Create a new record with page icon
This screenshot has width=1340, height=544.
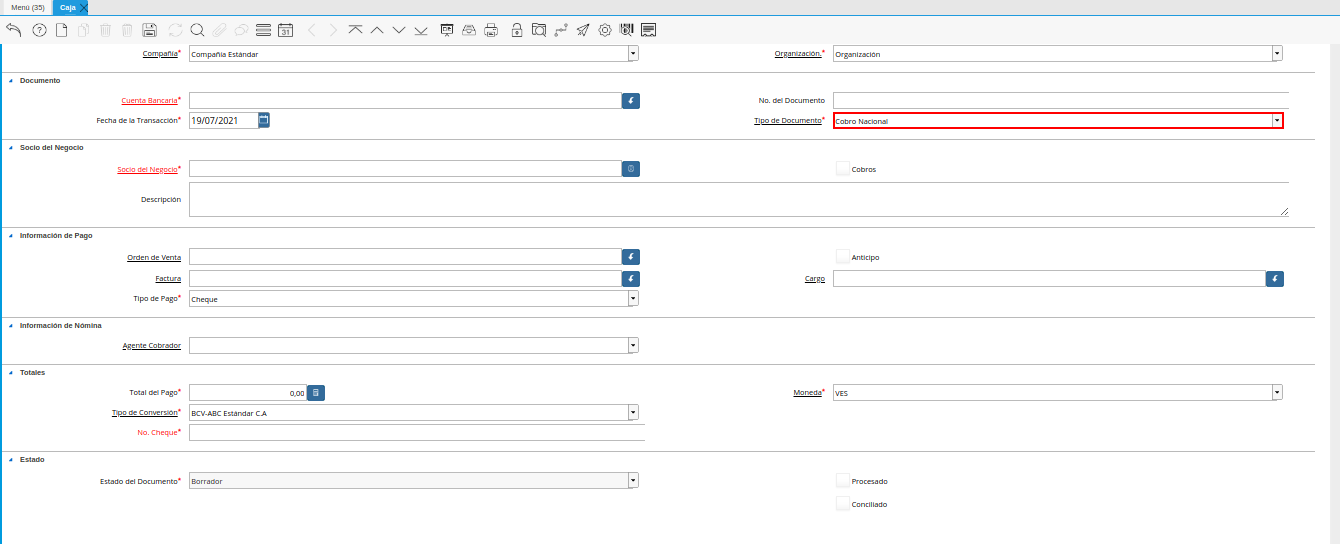62,30
